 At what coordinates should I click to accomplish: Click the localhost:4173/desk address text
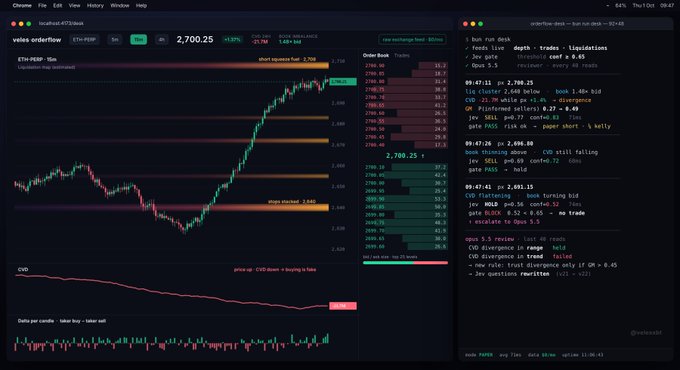[61, 23]
